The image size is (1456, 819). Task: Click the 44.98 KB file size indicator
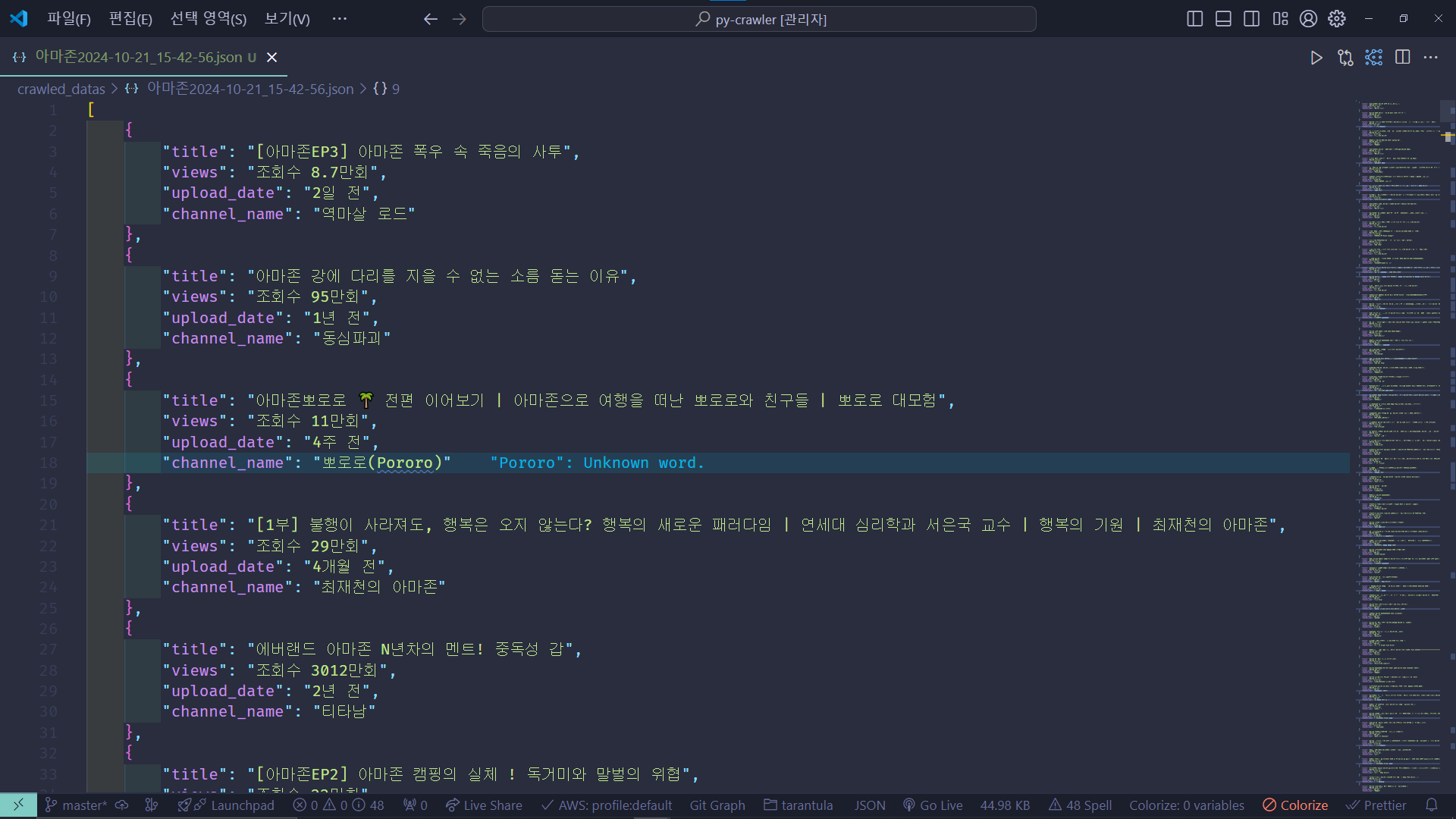click(x=1005, y=805)
